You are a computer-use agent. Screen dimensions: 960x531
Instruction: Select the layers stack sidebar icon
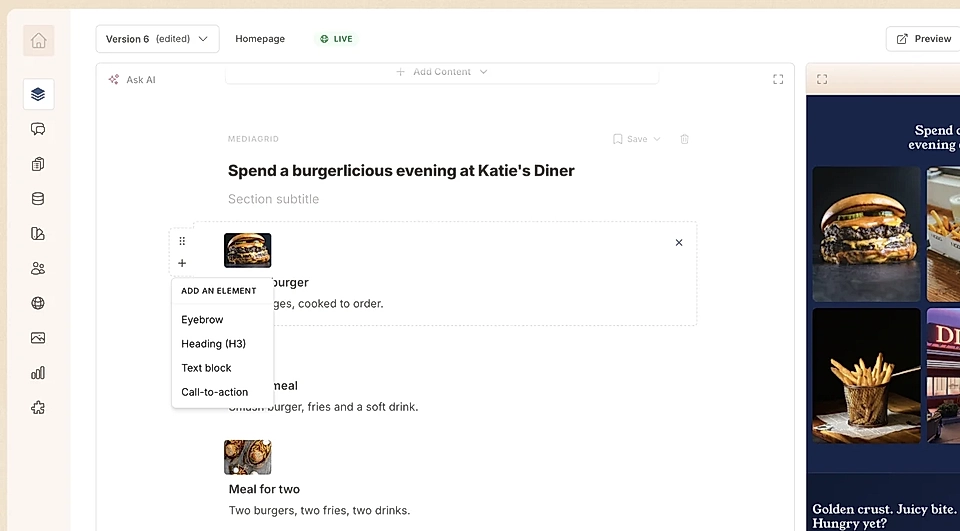coord(38,94)
